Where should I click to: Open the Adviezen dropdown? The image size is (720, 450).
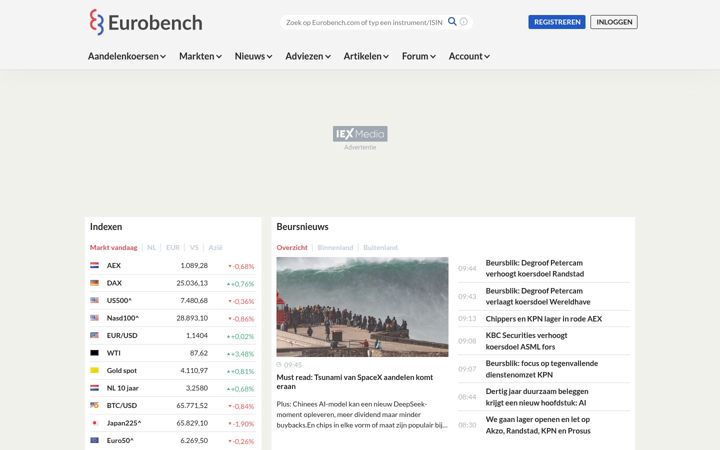pyautogui.click(x=308, y=56)
